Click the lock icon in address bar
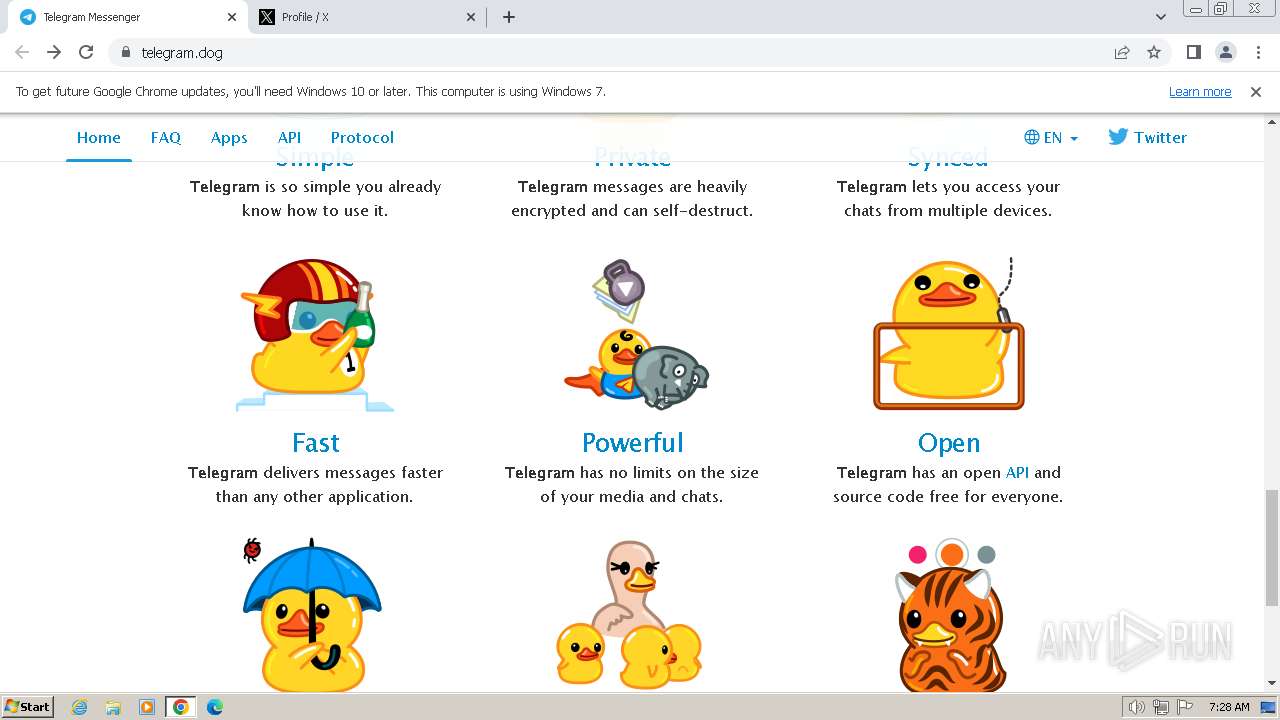 point(126,52)
